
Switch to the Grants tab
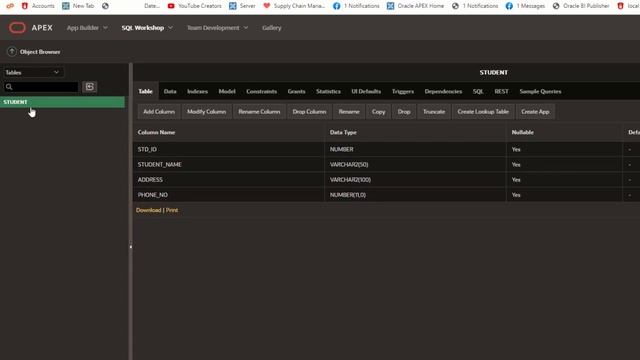pyautogui.click(x=296, y=91)
